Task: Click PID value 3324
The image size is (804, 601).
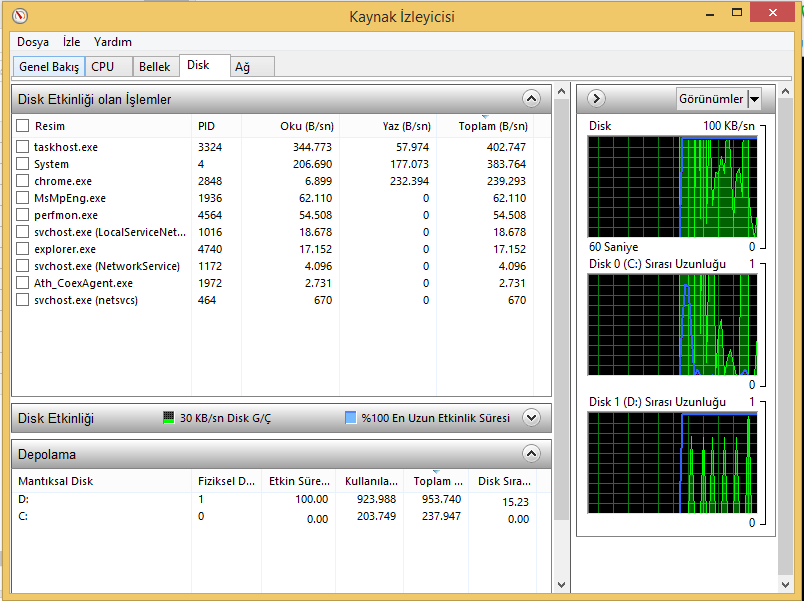Action: pyautogui.click(x=210, y=147)
